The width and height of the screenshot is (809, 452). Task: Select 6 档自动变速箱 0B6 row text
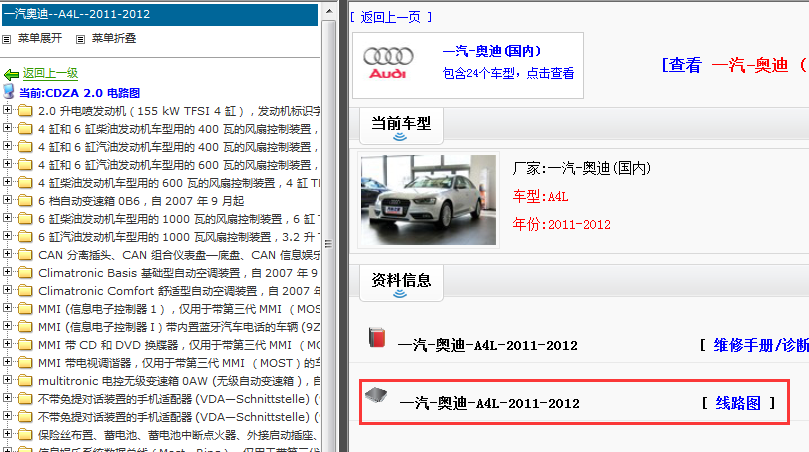[x=141, y=201]
